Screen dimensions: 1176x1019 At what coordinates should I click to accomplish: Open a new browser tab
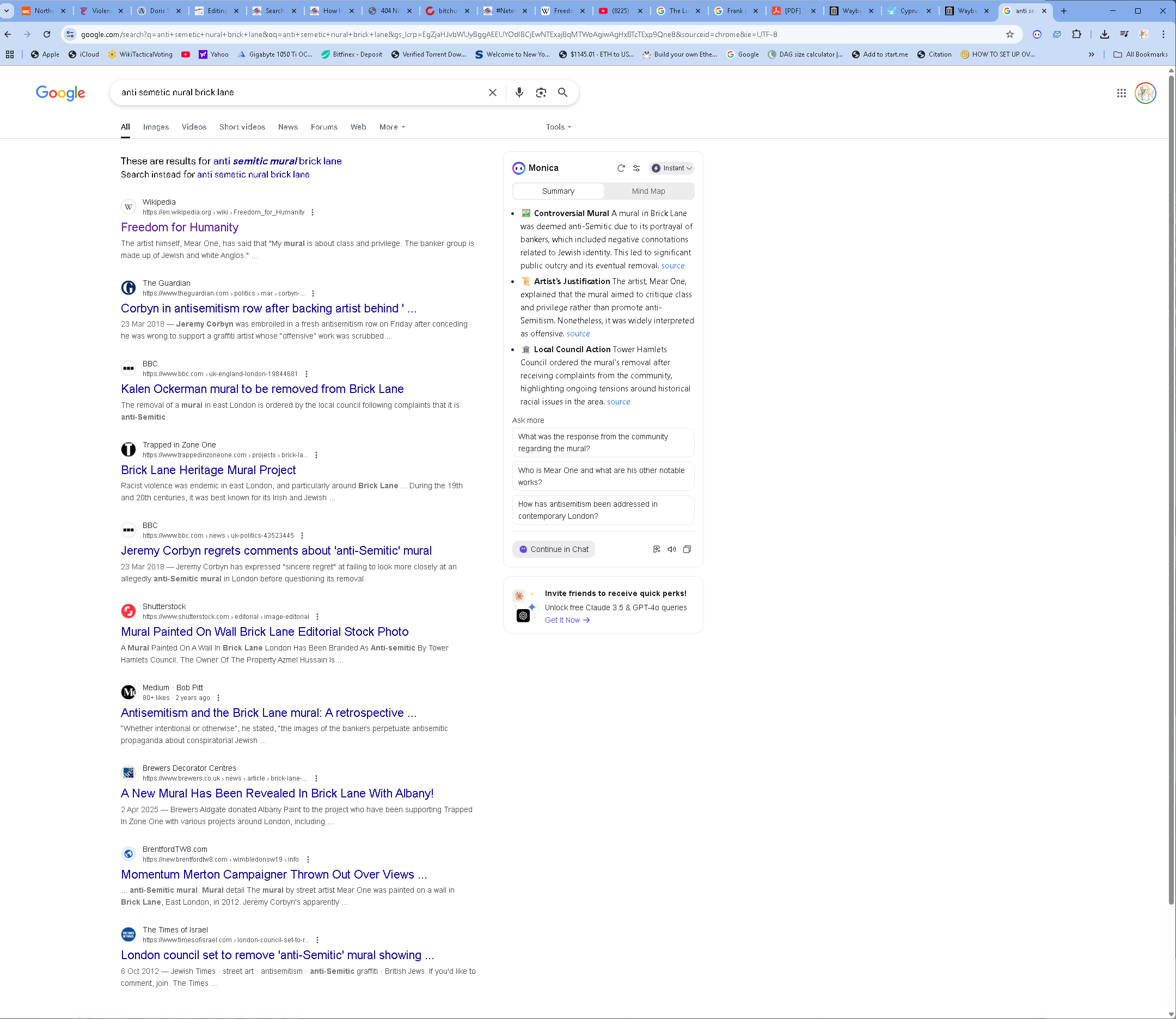click(1063, 11)
